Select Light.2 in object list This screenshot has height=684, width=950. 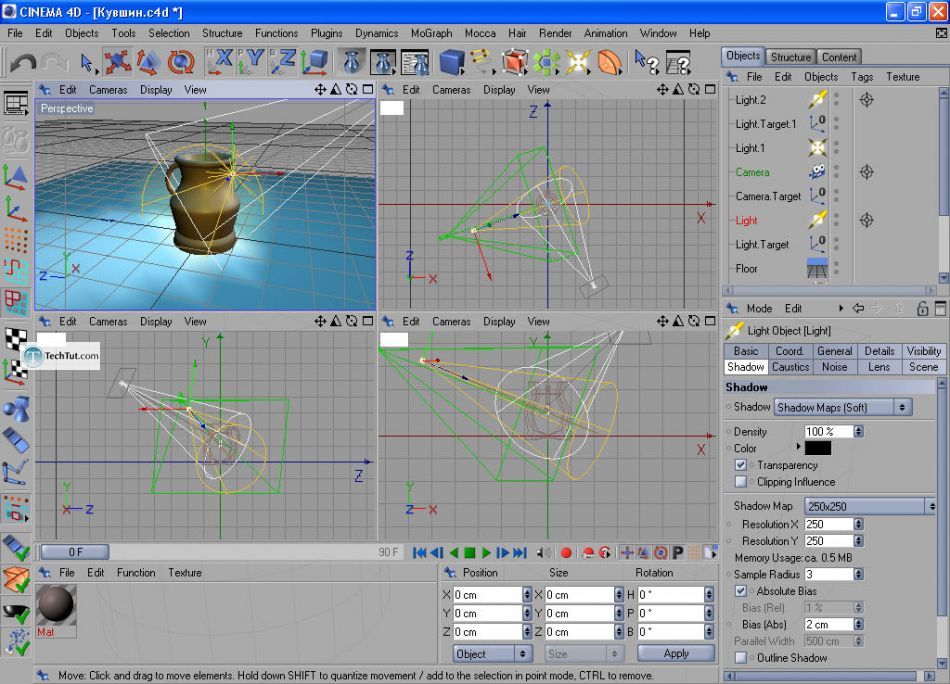pyautogui.click(x=750, y=100)
